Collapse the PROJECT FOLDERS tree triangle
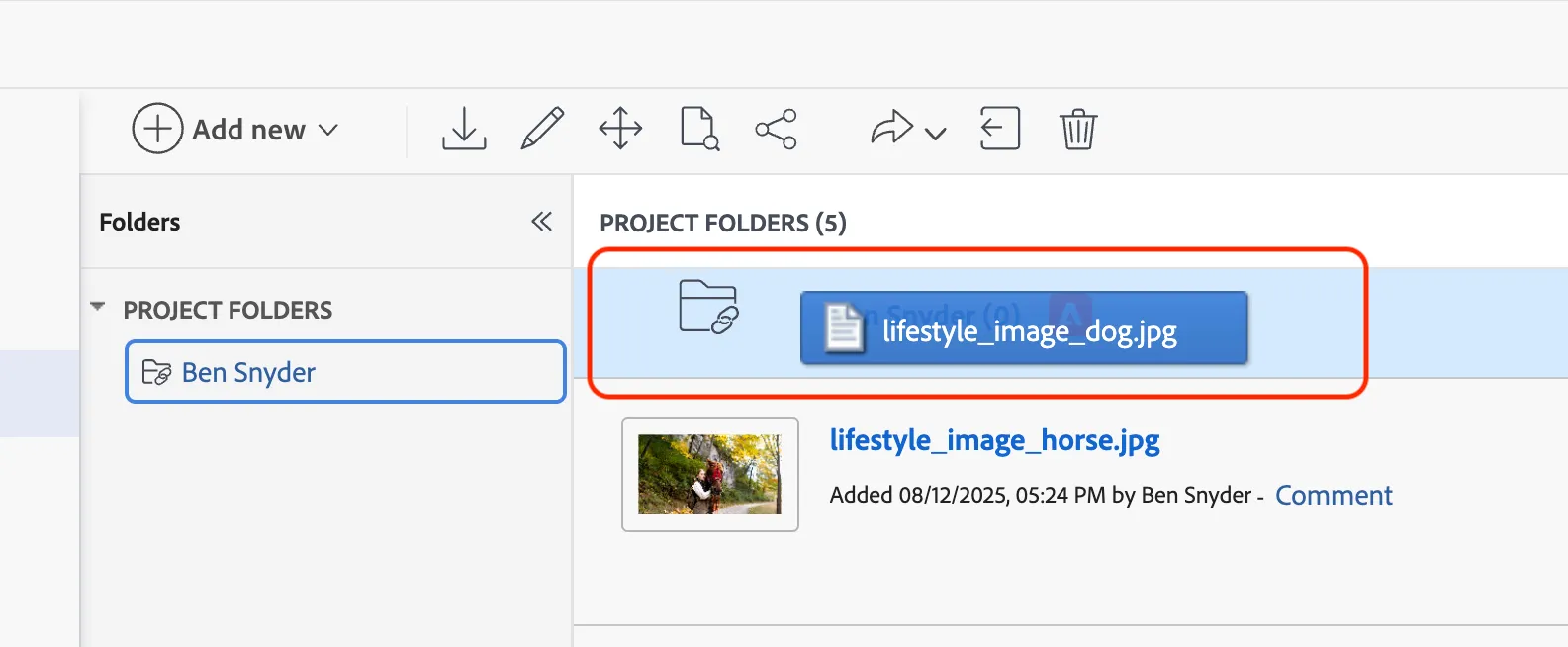 pos(97,308)
